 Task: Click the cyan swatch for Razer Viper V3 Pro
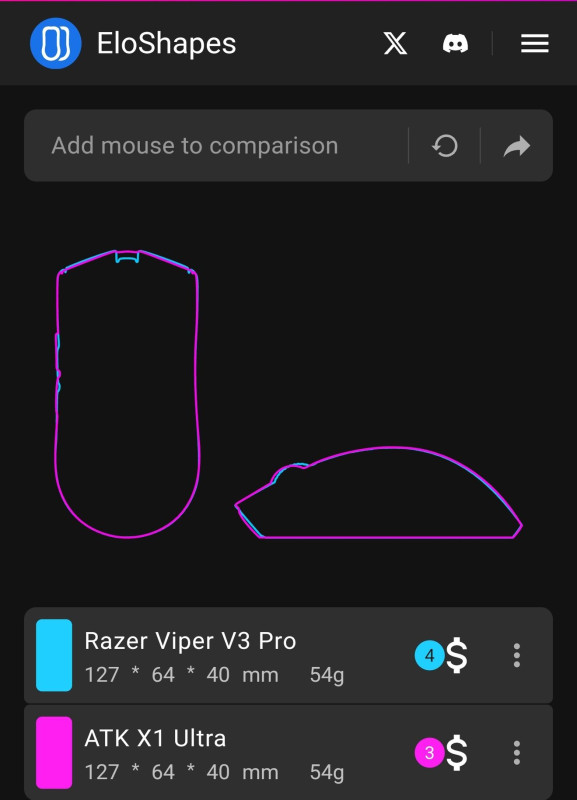pos(54,655)
